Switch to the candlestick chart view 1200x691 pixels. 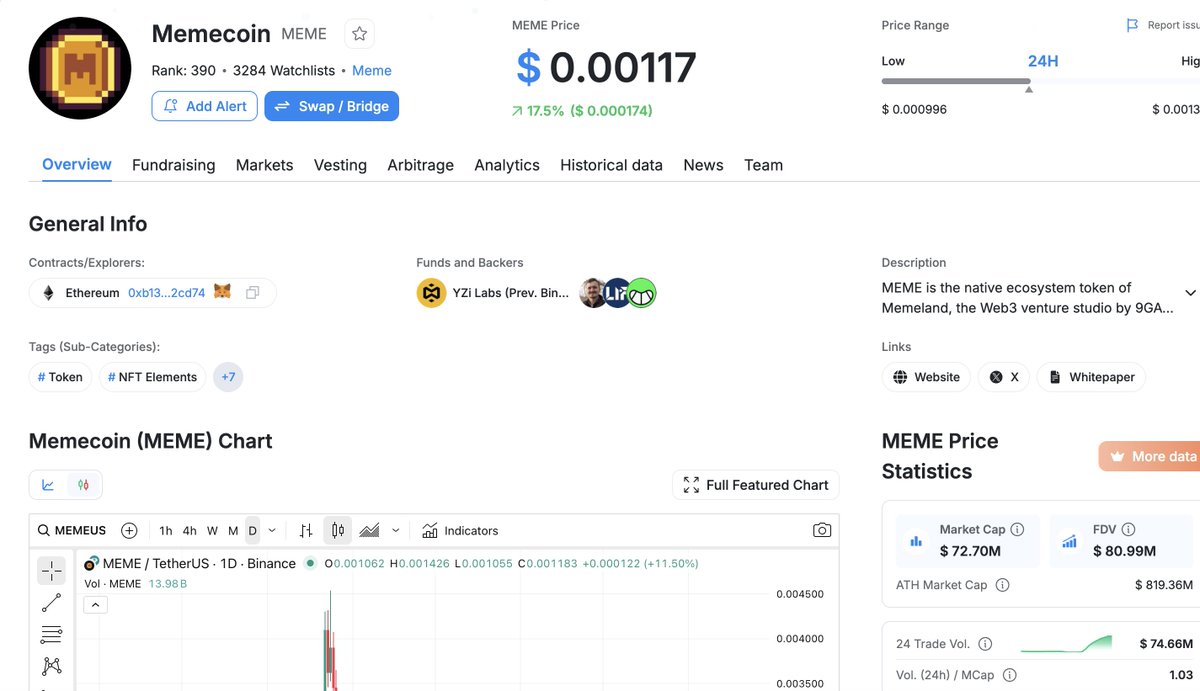pos(84,485)
